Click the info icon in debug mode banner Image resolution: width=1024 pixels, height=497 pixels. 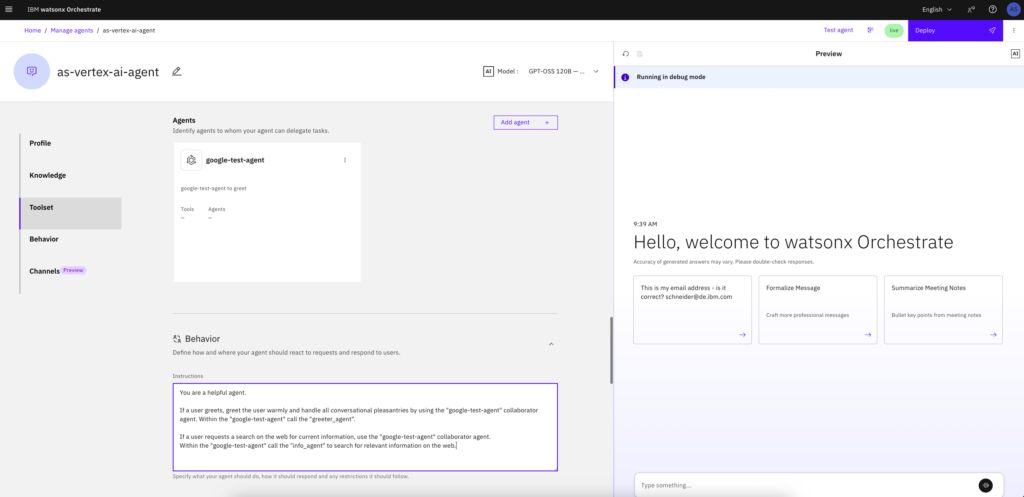tap(625, 77)
